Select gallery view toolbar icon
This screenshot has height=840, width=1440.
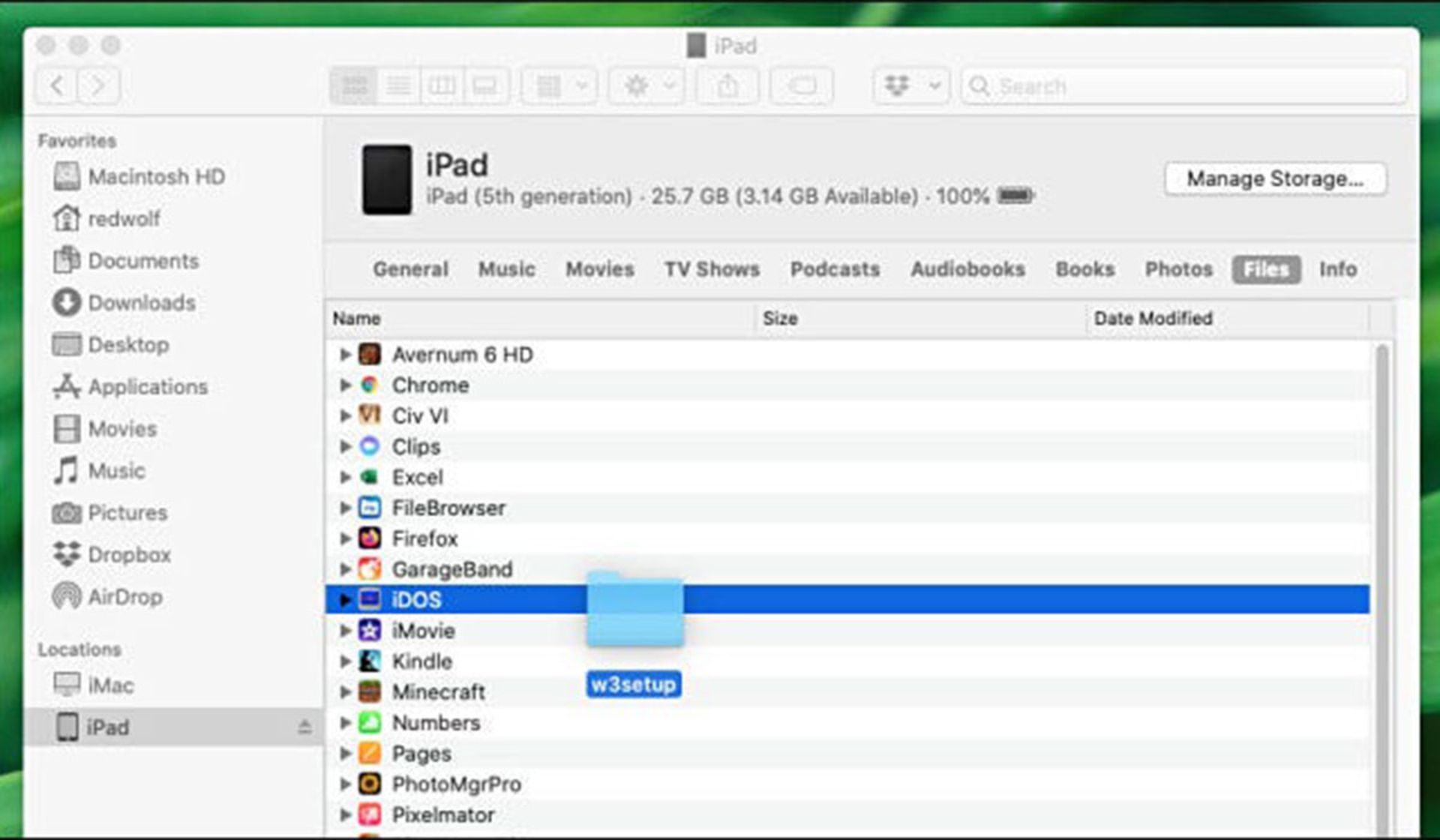pyautogui.click(x=485, y=86)
